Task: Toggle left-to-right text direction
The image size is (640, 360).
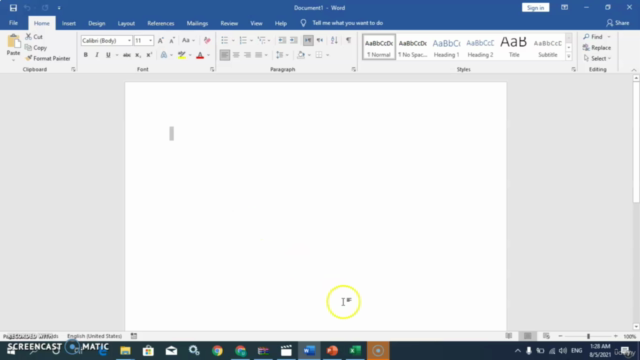Action: 308,40
